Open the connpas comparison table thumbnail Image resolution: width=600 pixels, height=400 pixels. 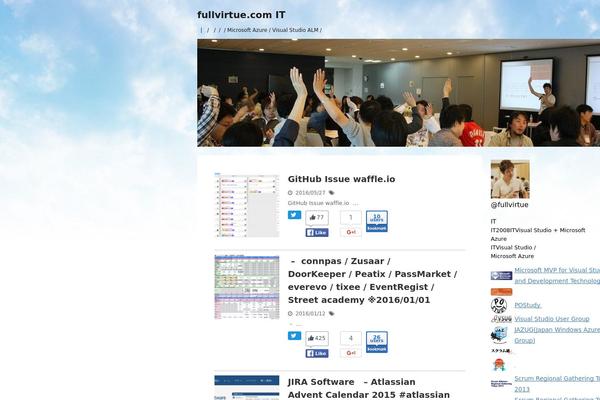(247, 287)
